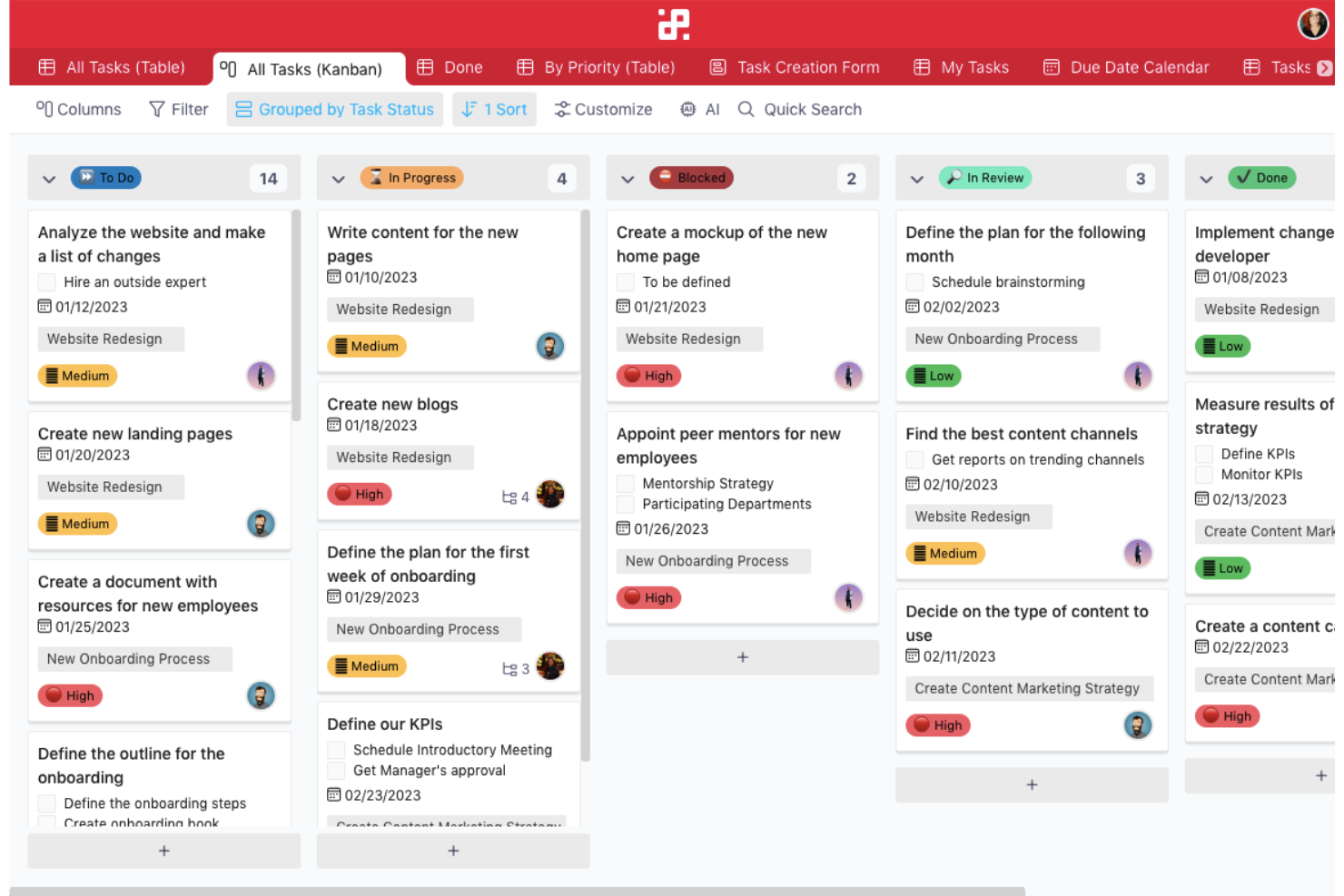This screenshot has height=896, width=1344.
Task: Check the Hire an outside expert checkbox
Action: 46,281
